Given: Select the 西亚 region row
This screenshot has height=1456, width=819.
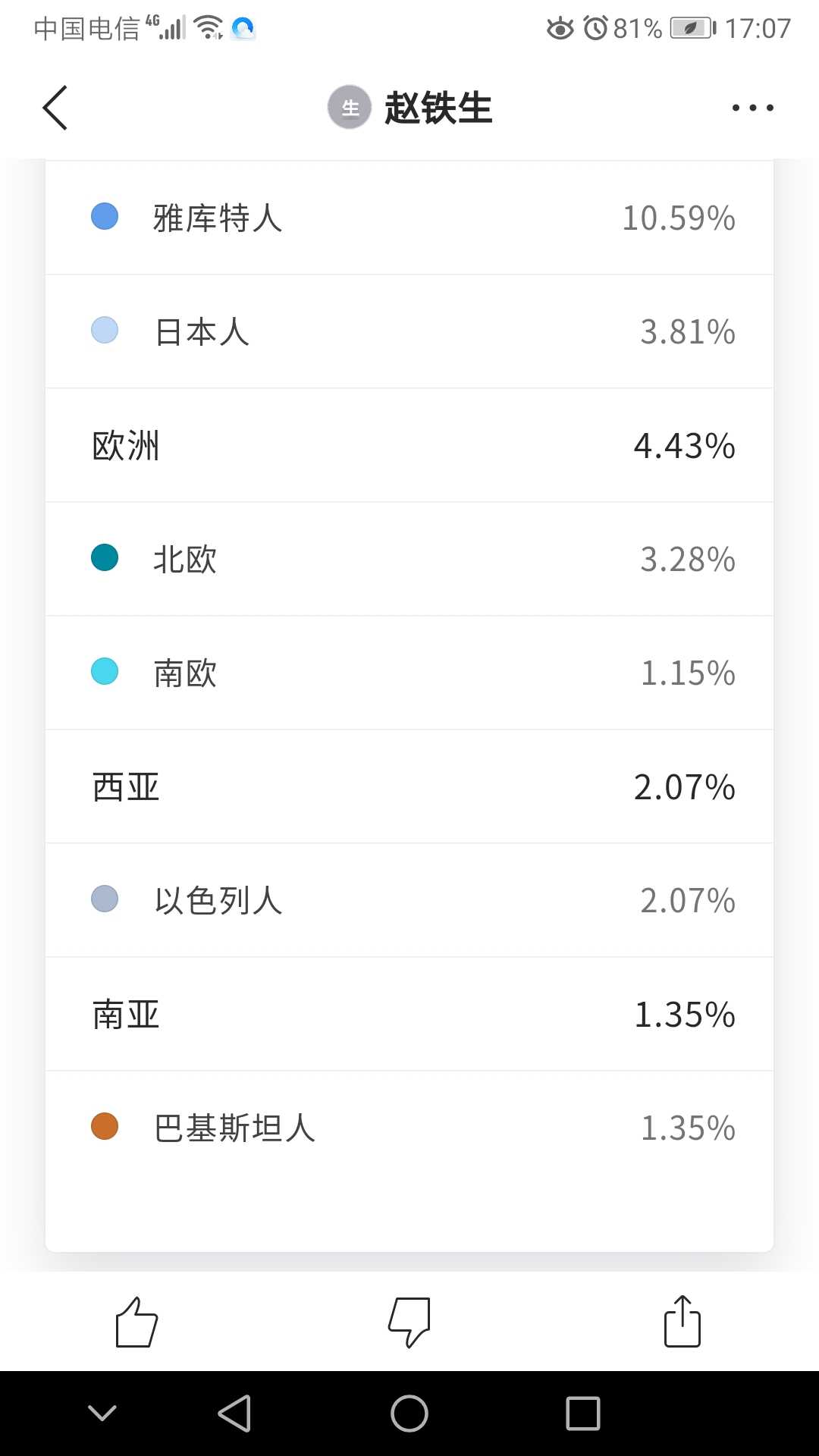Looking at the screenshot, I should pos(409,786).
